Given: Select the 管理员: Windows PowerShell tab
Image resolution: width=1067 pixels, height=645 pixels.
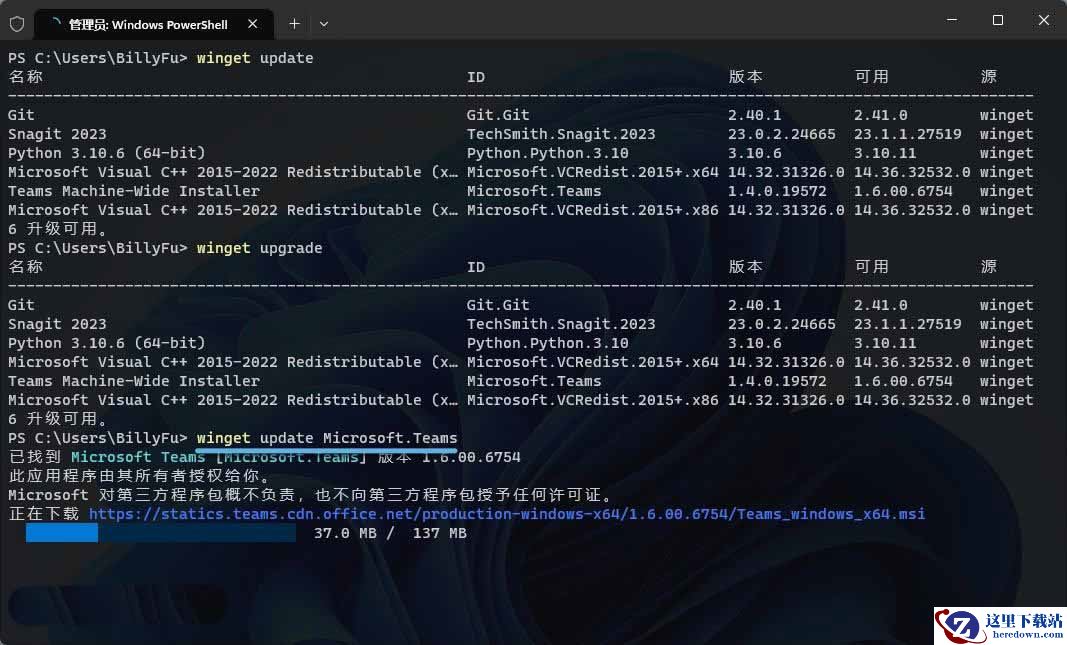Looking at the screenshot, I should (153, 24).
